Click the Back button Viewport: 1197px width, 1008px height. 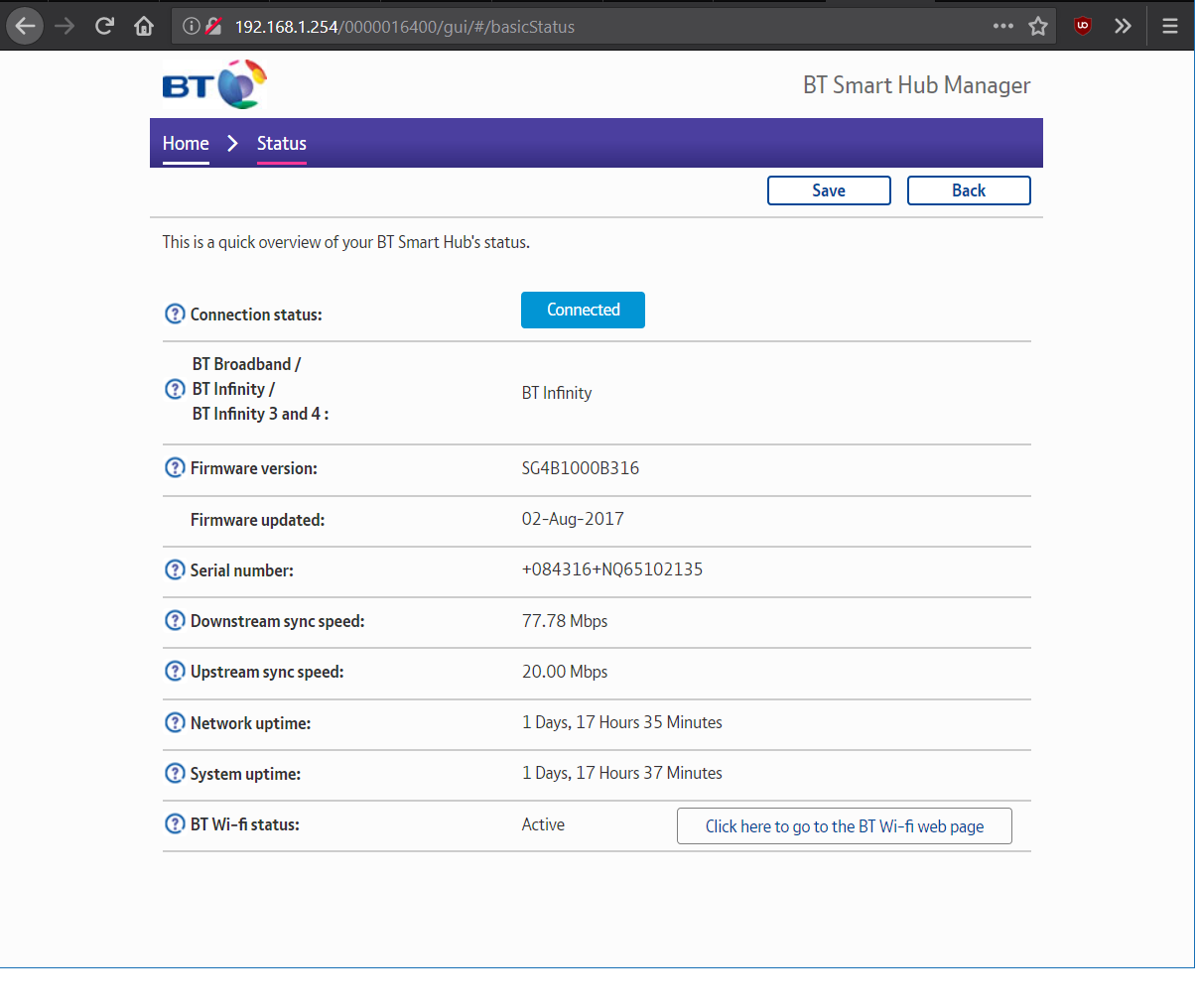click(968, 190)
